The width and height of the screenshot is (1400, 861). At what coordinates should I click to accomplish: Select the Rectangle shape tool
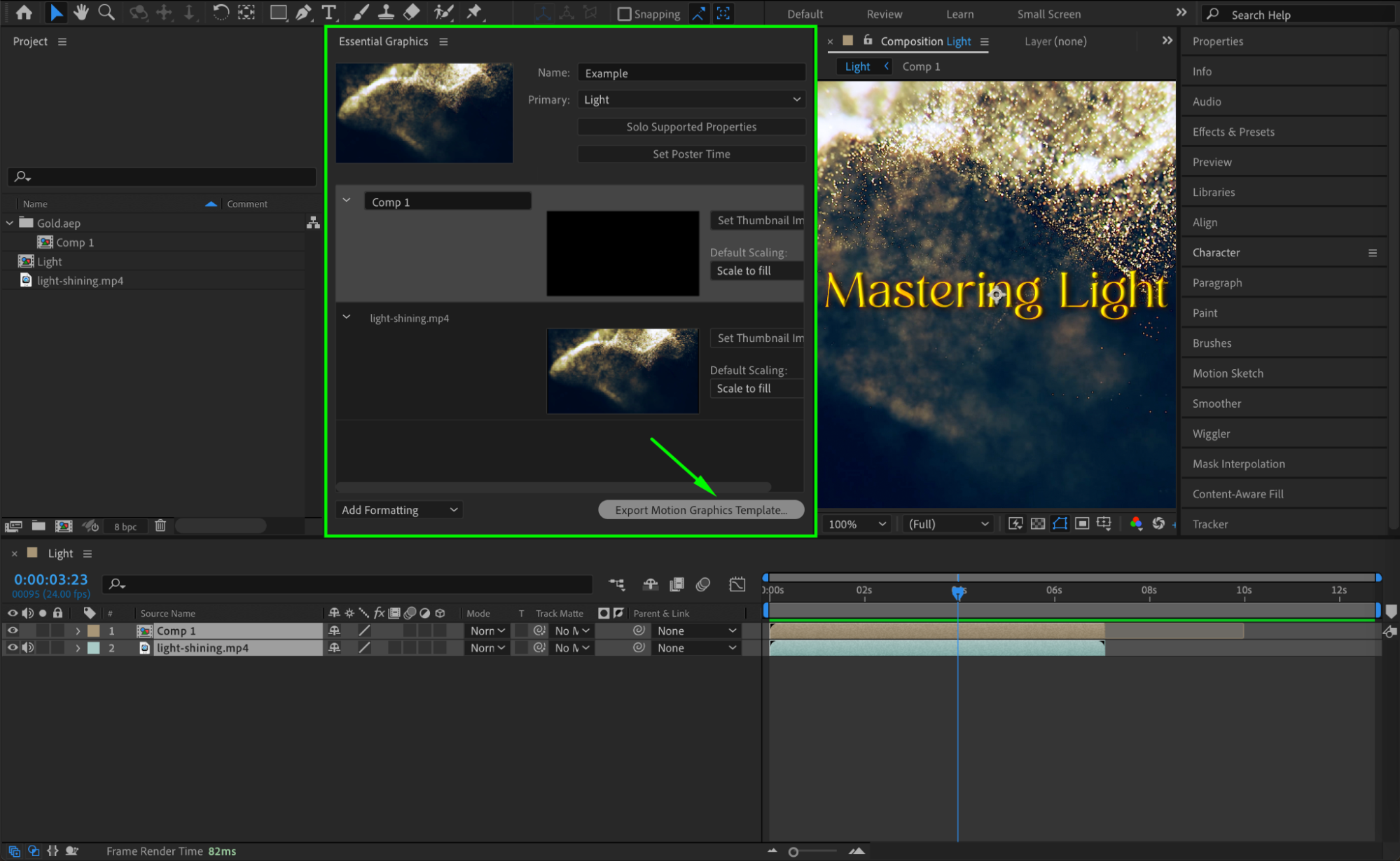pos(278,12)
